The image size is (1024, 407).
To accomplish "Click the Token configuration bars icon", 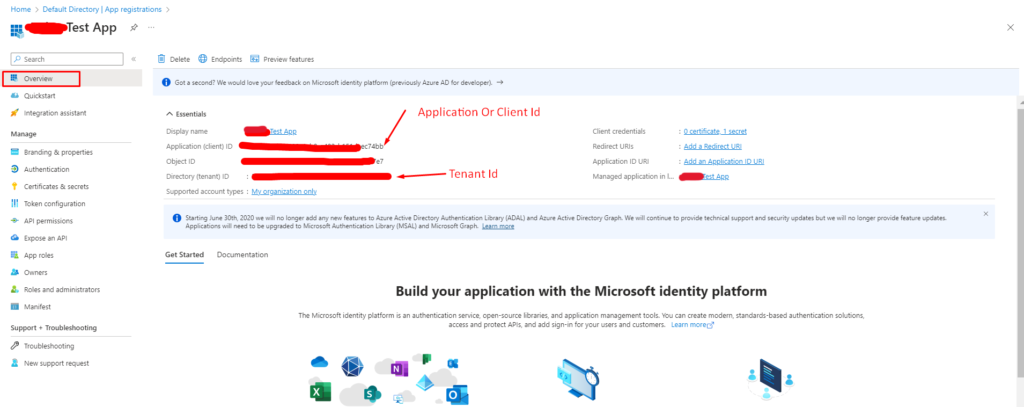I will click(14, 204).
